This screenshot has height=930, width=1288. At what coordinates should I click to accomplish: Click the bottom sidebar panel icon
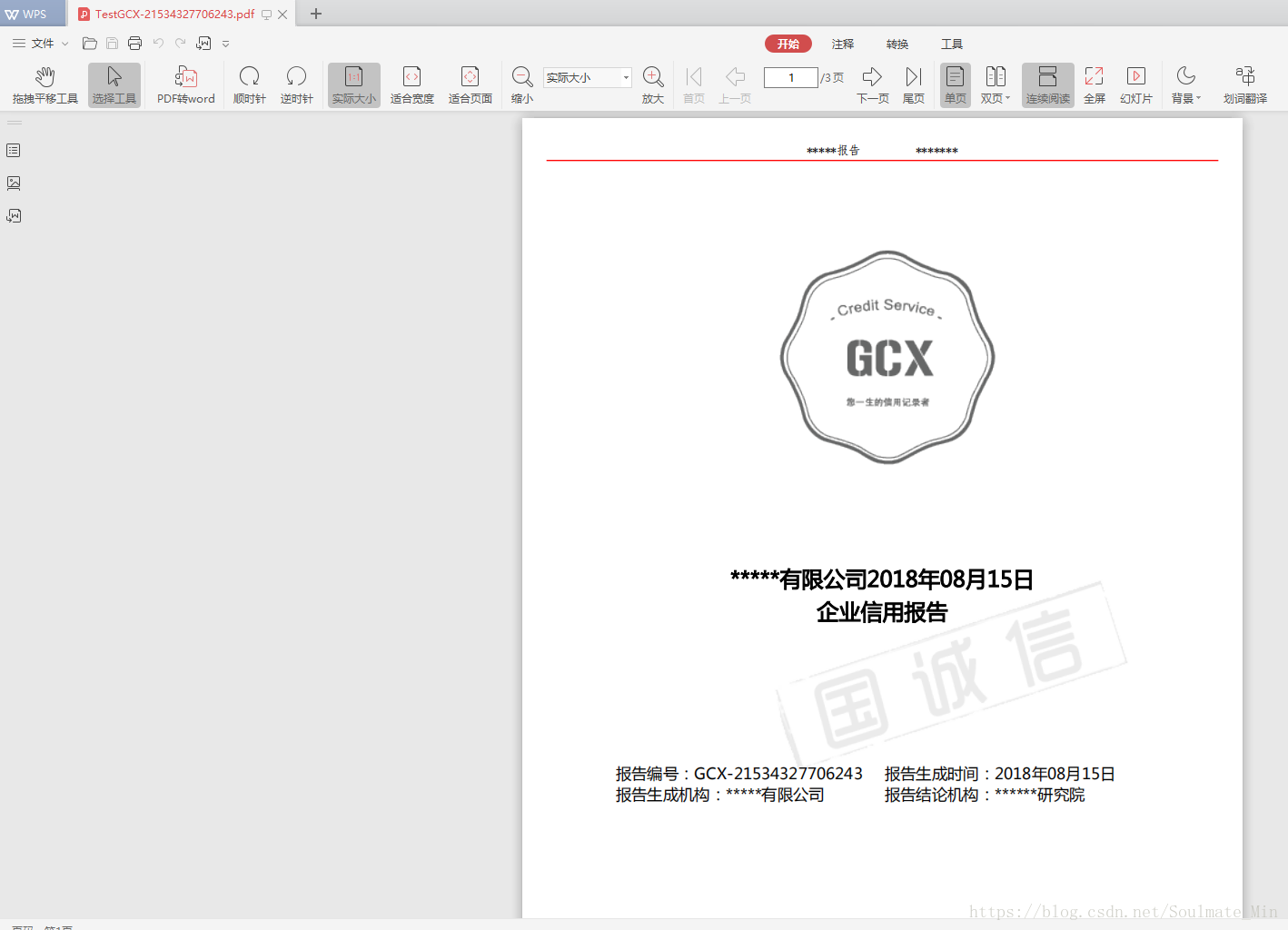point(14,216)
